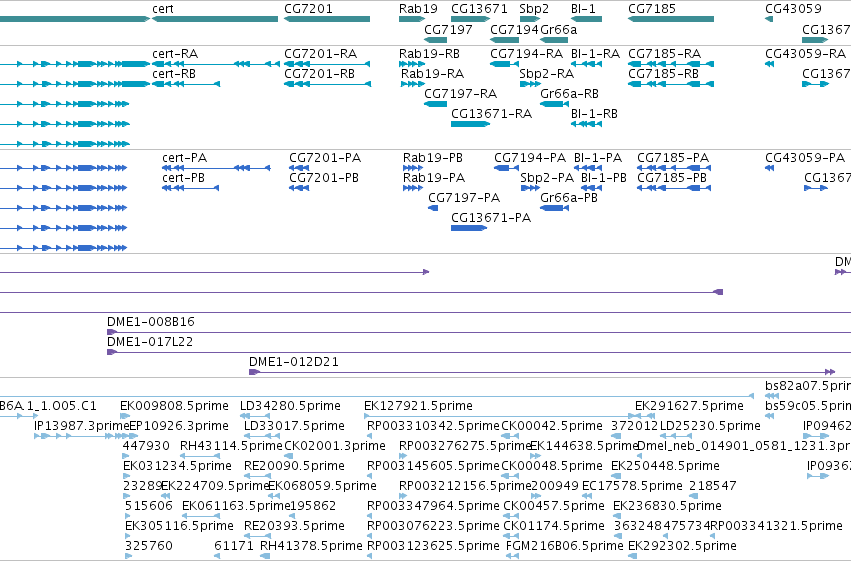Click the RE20090.5prime EST label
Screen dimensions: 851x561
point(294,466)
